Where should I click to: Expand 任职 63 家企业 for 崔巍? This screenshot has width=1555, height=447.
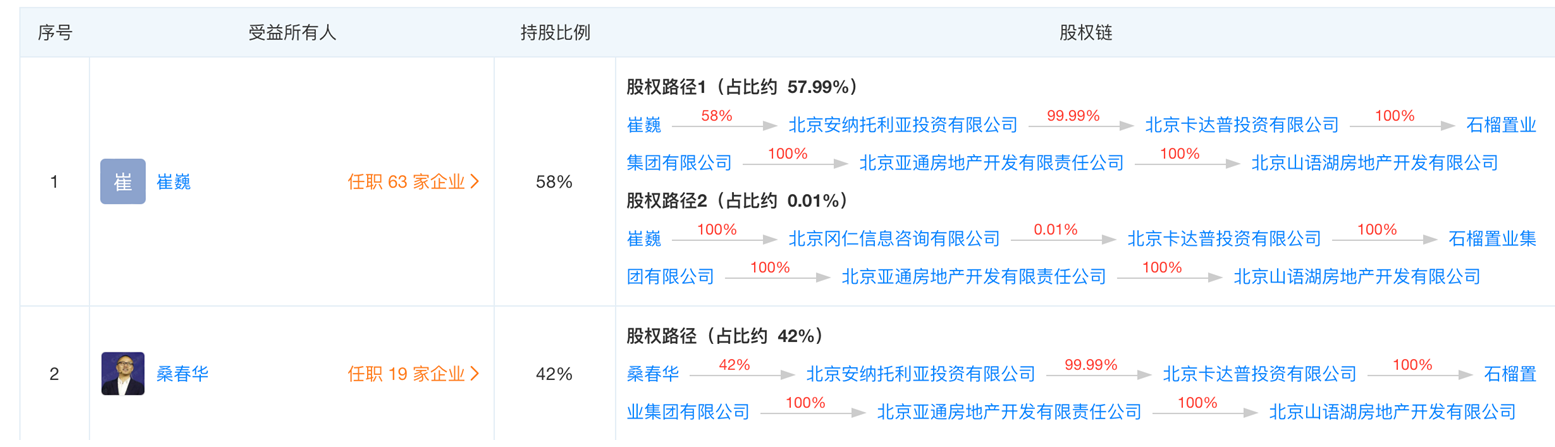coord(413,182)
